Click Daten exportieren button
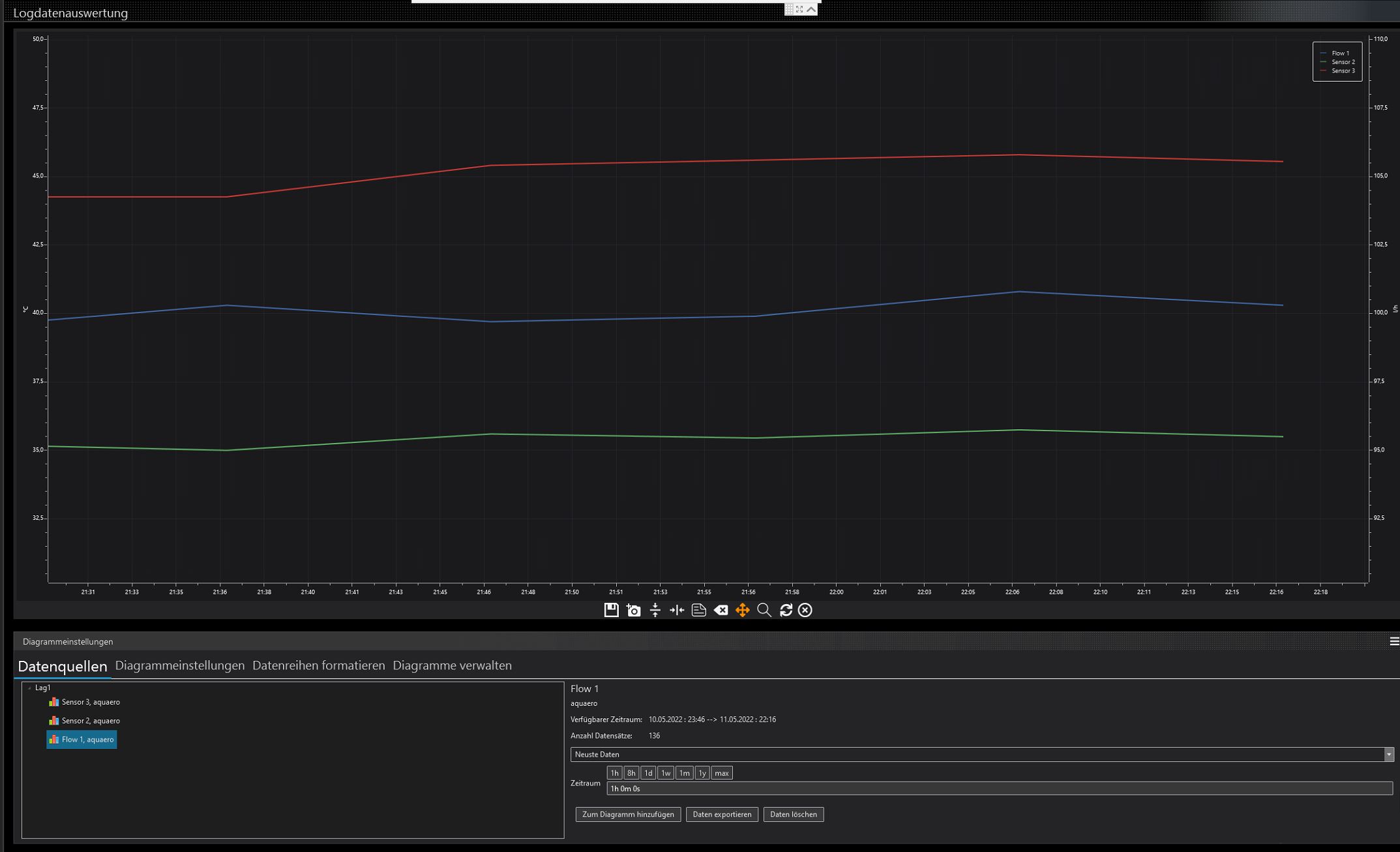 pyautogui.click(x=722, y=814)
